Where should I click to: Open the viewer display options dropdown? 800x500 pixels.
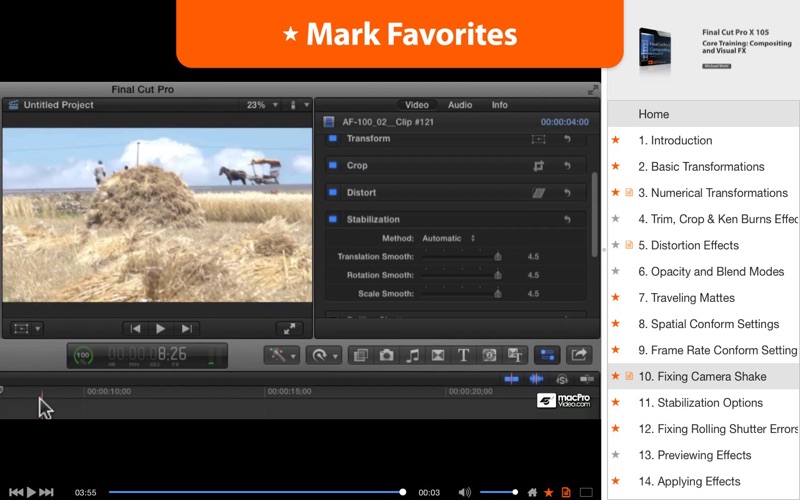pyautogui.click(x=299, y=105)
